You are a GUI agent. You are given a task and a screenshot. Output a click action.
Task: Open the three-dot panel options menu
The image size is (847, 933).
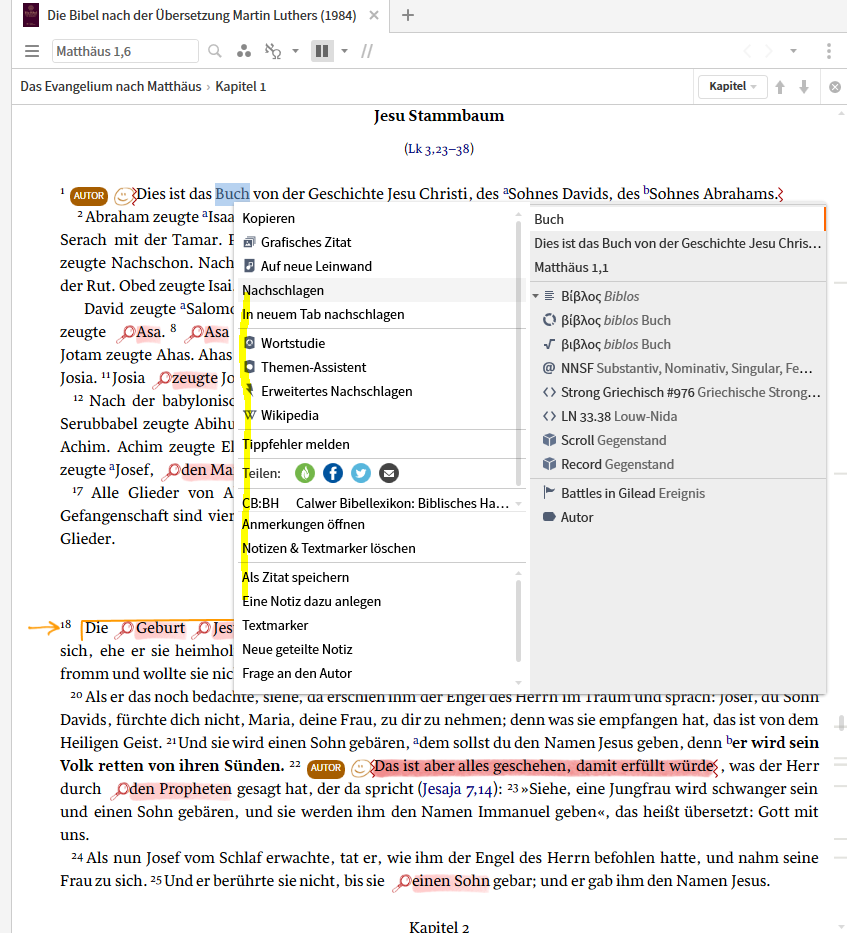point(829,51)
